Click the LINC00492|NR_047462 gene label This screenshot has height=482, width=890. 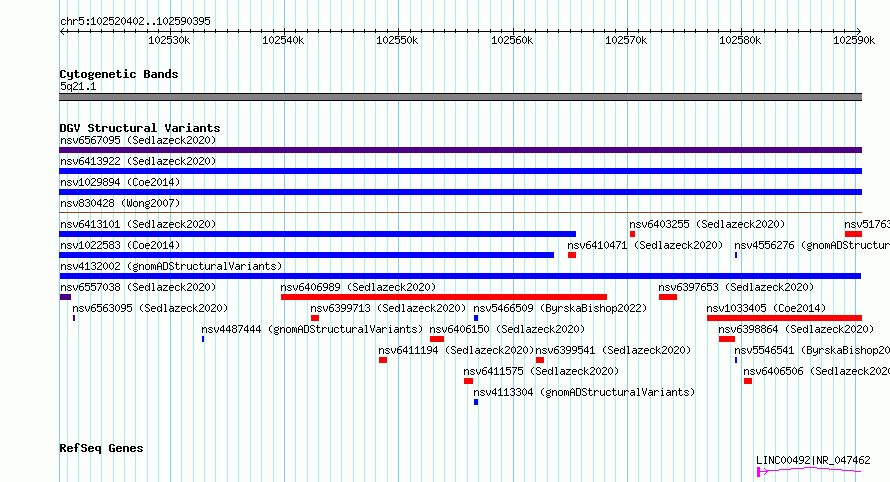click(x=813, y=460)
